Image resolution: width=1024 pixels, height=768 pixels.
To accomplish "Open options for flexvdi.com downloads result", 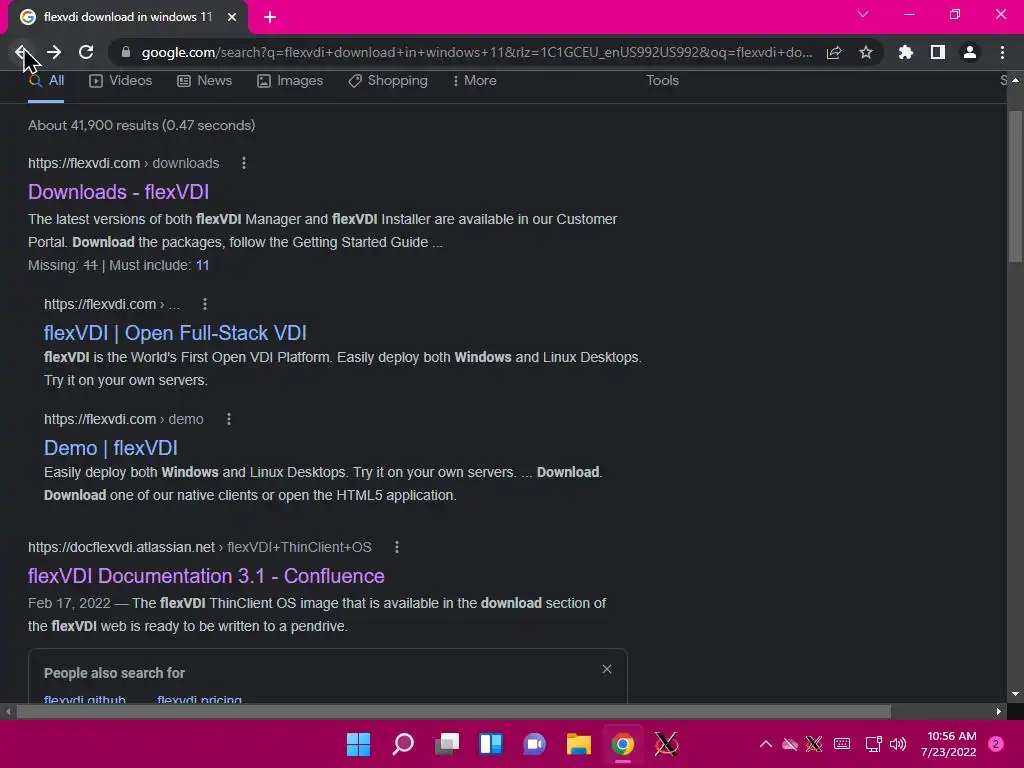I will [244, 163].
